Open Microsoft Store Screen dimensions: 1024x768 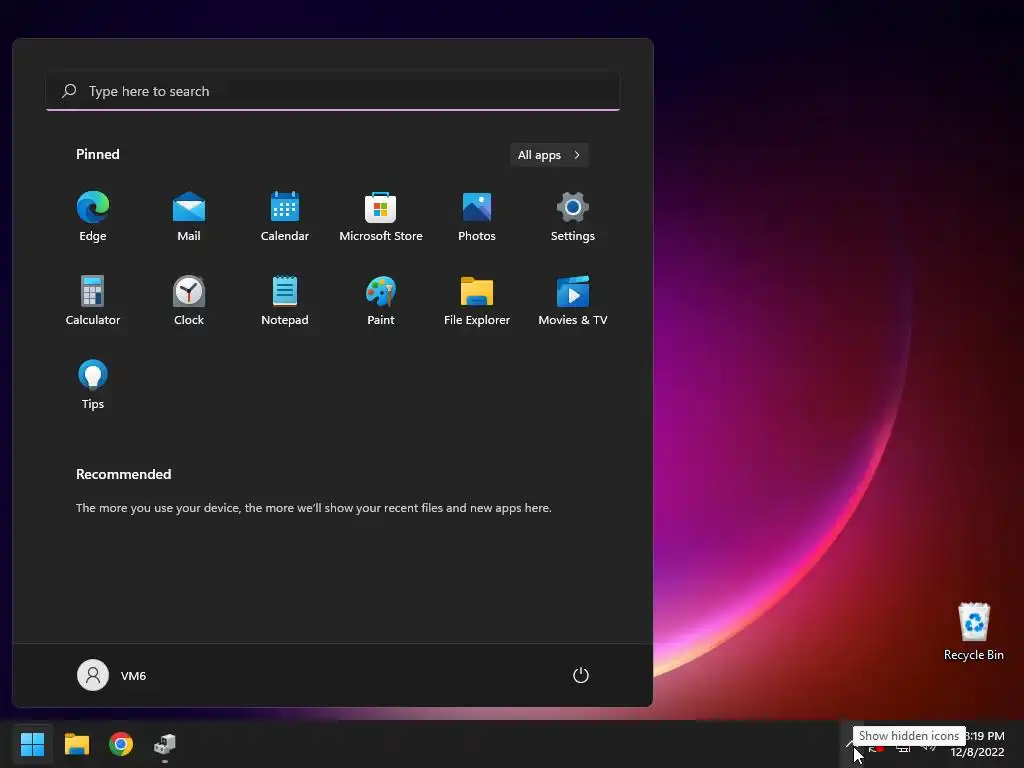(x=381, y=216)
